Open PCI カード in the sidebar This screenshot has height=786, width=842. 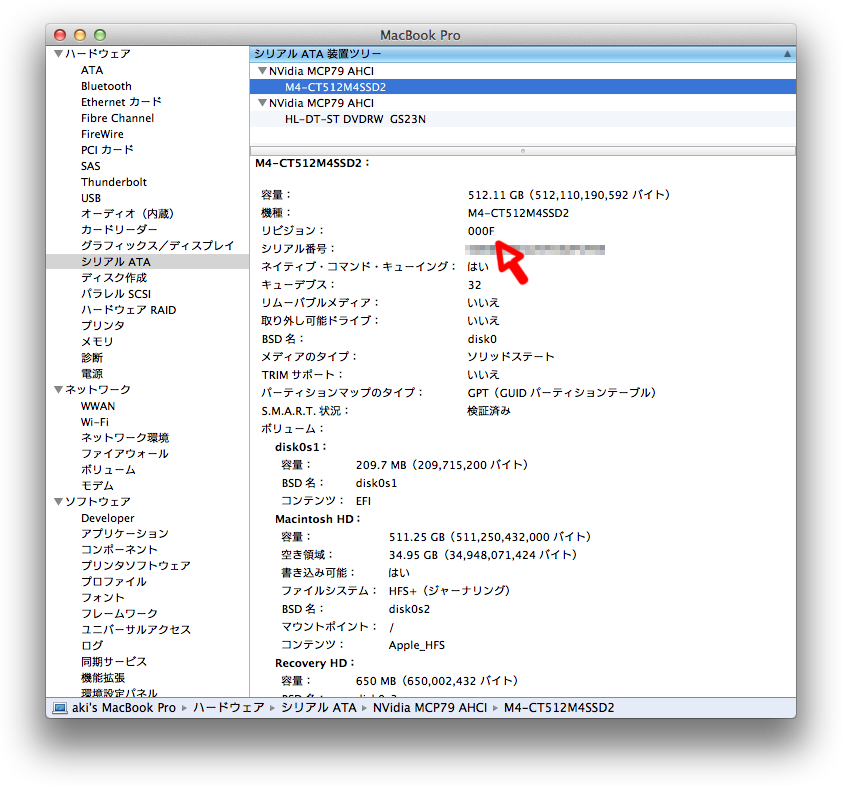[107, 150]
